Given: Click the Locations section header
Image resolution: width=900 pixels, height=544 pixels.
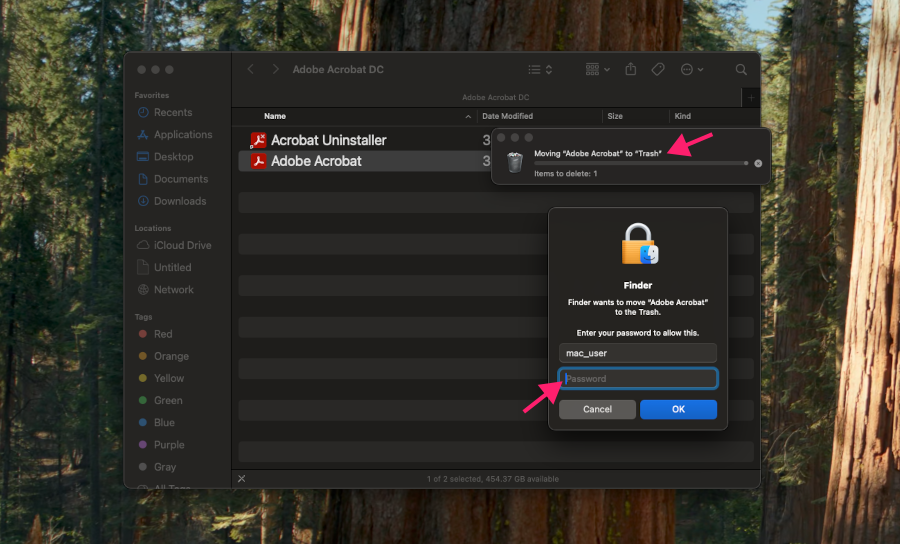Looking at the screenshot, I should point(153,228).
